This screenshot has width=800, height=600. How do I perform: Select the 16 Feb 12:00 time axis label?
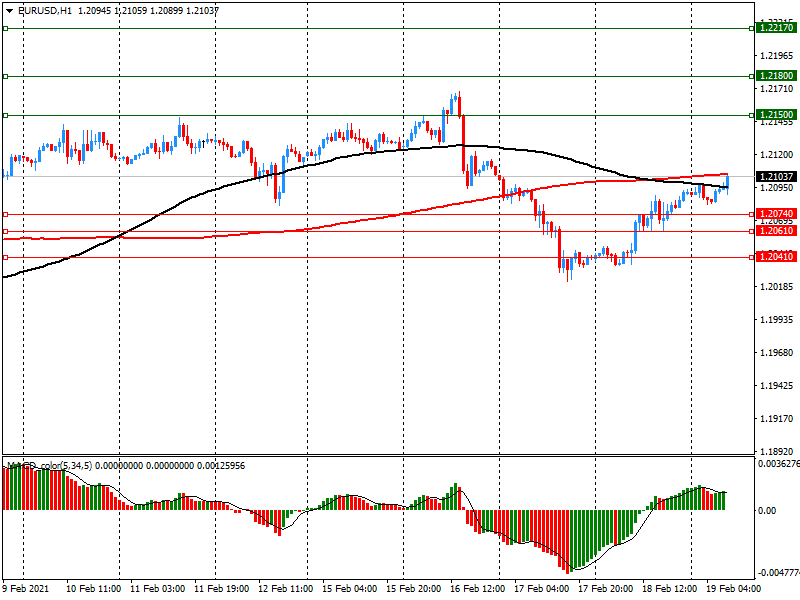coord(479,589)
